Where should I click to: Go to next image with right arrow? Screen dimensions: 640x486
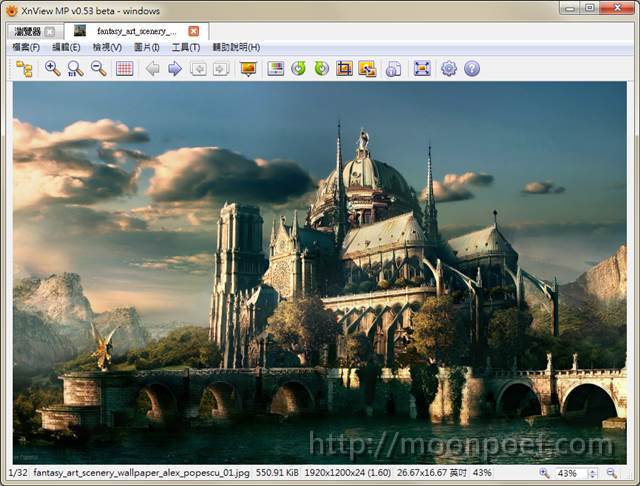point(175,69)
